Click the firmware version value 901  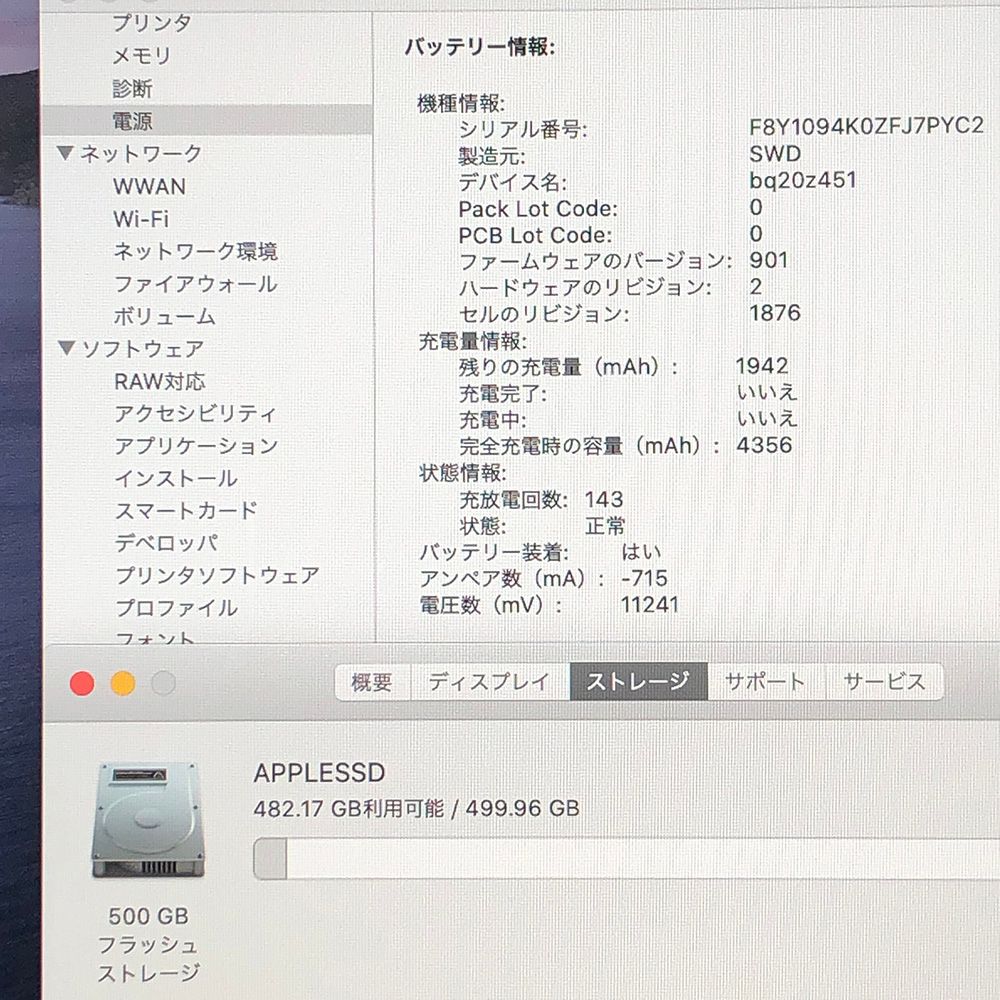[768, 260]
